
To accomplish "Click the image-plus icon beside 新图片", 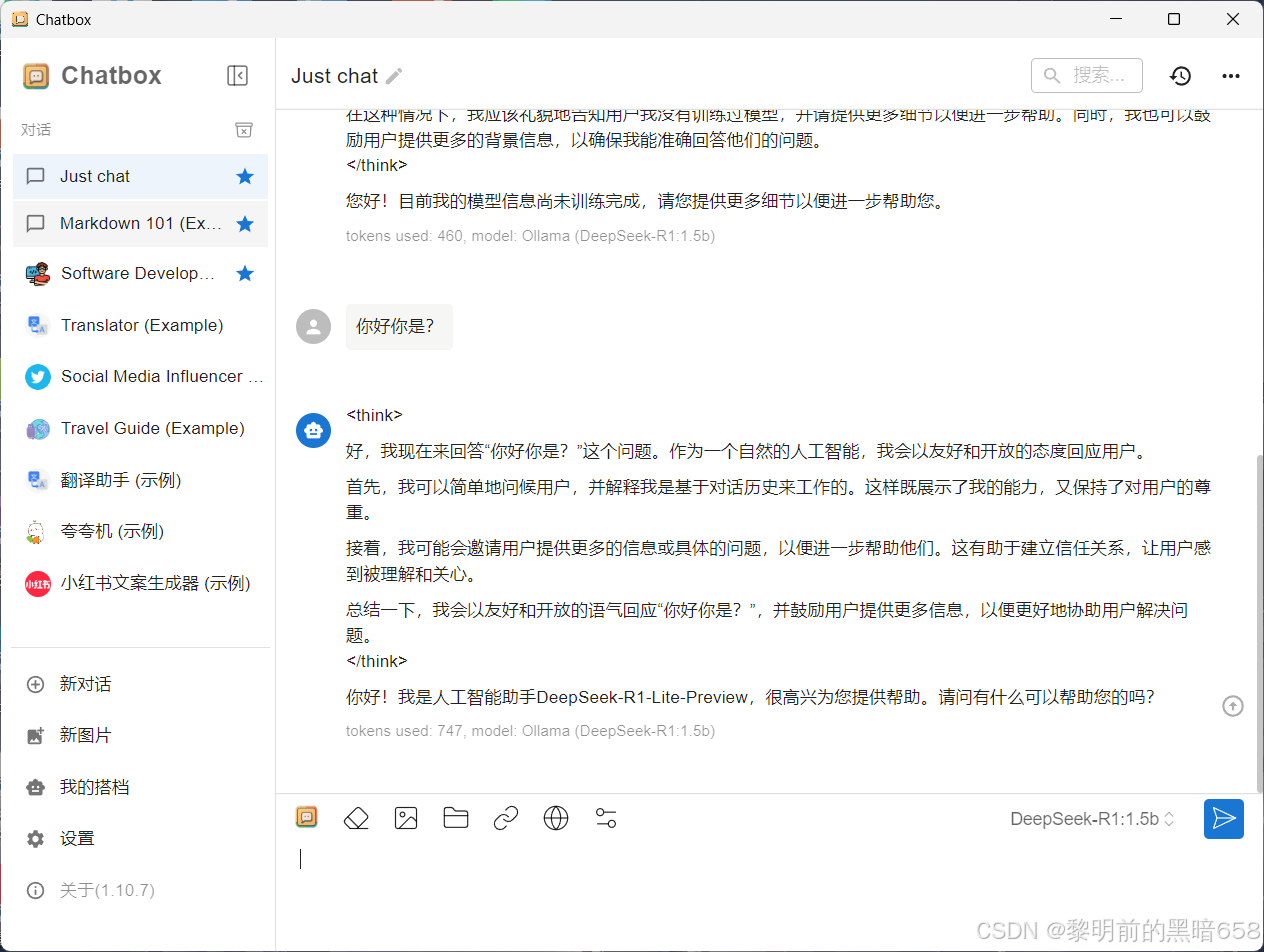I will [x=36, y=736].
